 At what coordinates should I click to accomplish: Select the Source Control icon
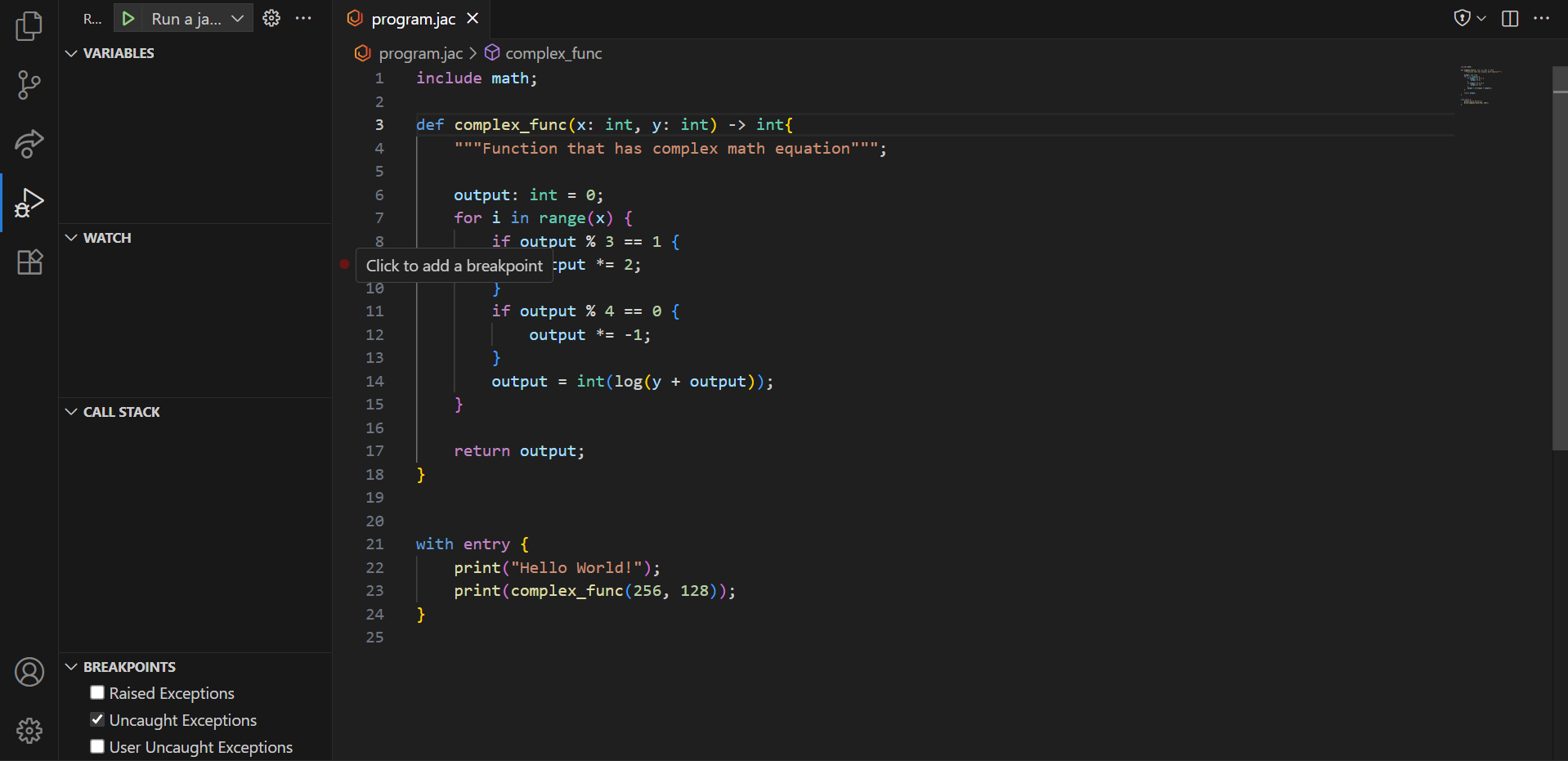coord(29,85)
